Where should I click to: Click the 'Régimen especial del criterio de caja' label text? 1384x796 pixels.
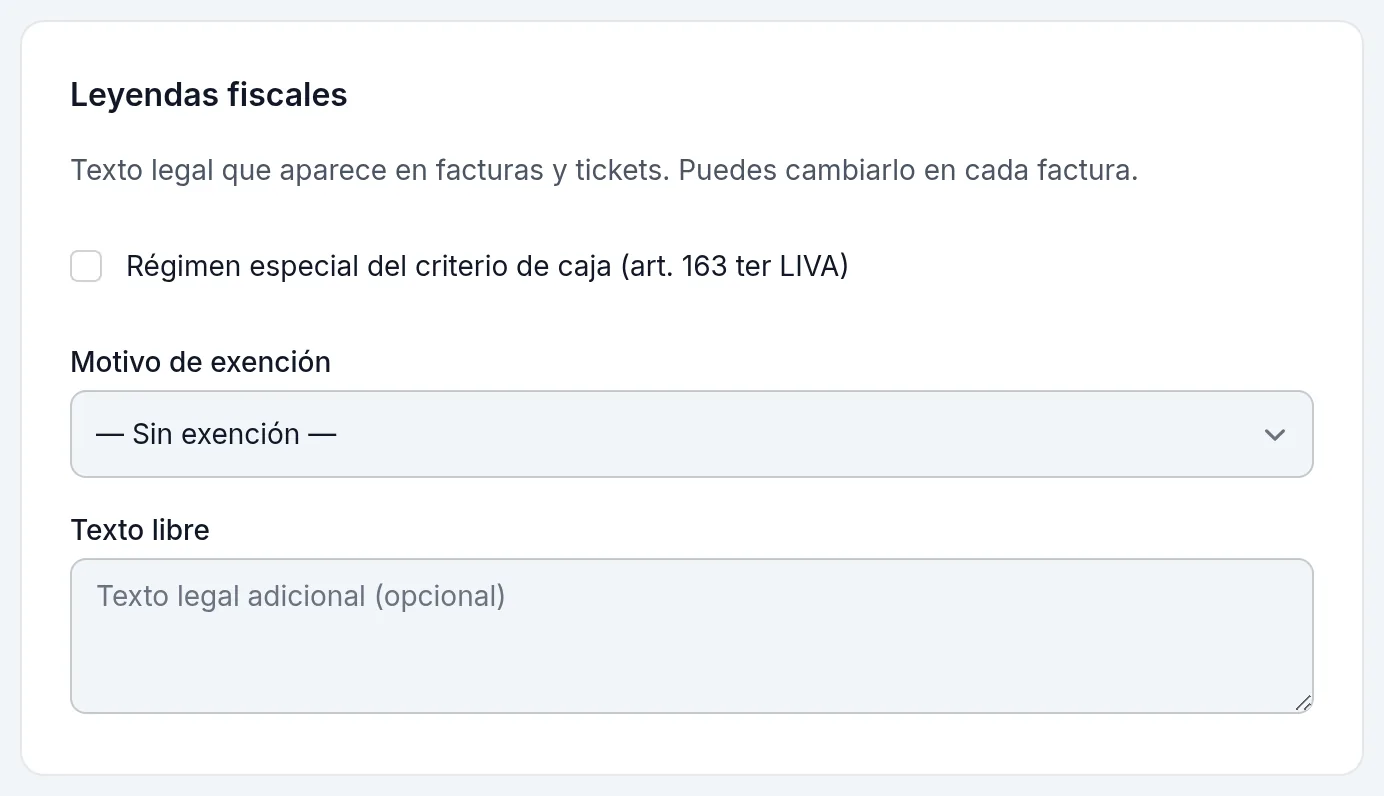368,267
